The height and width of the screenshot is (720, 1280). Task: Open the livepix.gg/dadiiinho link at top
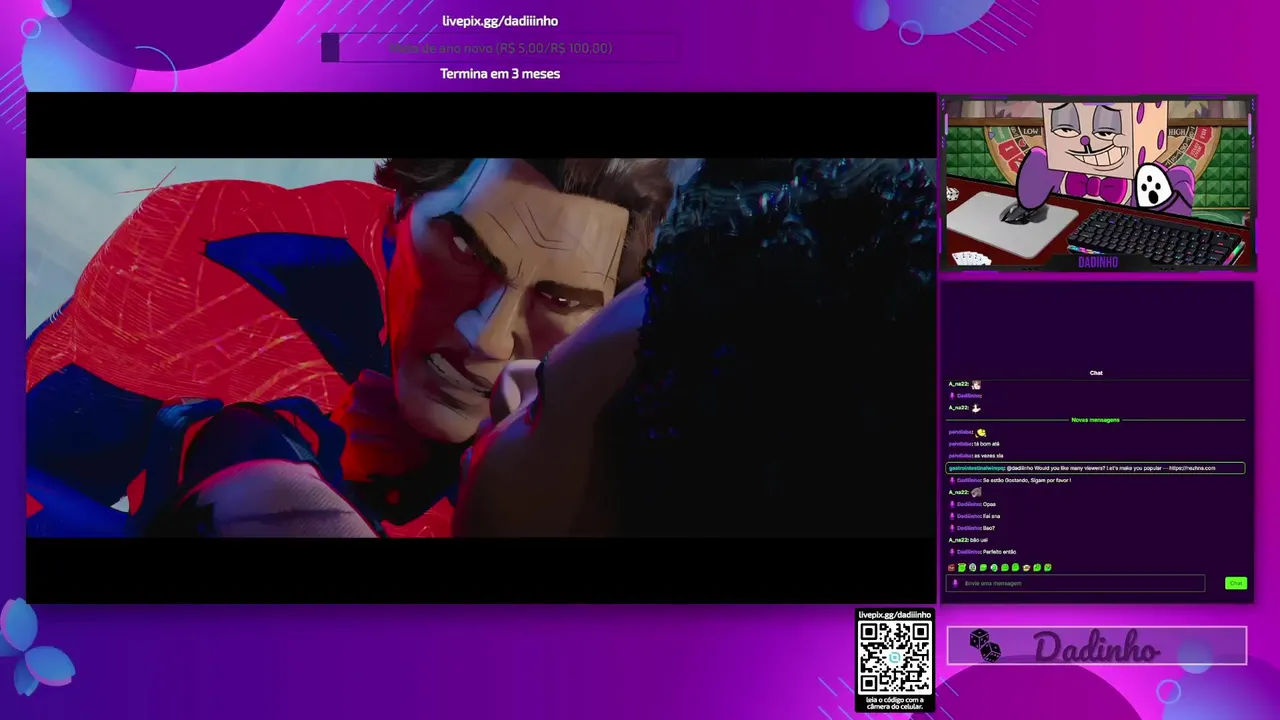[500, 21]
